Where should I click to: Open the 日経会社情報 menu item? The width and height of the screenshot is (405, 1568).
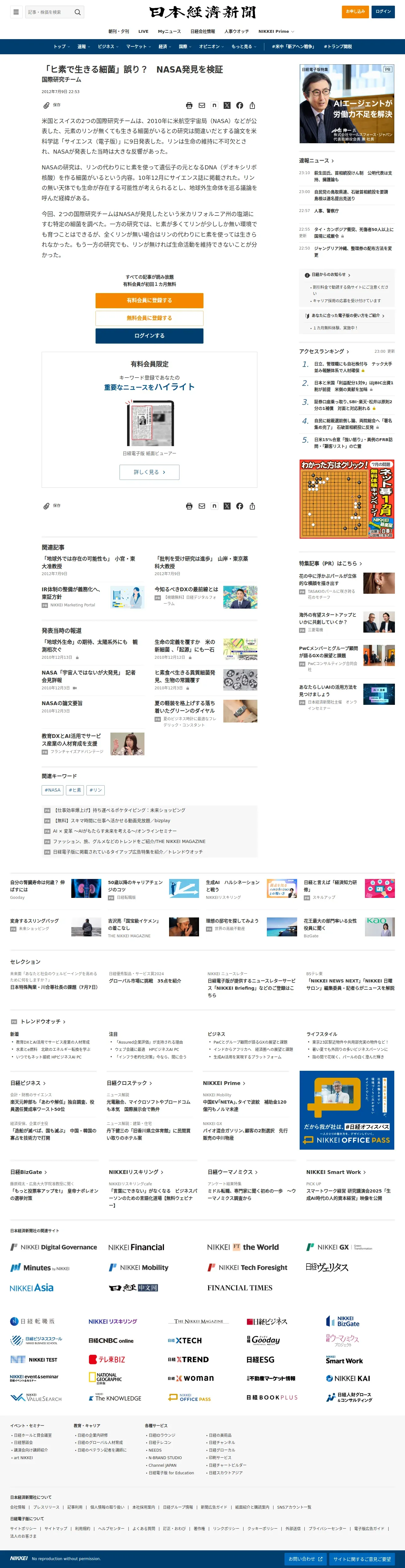[202, 31]
